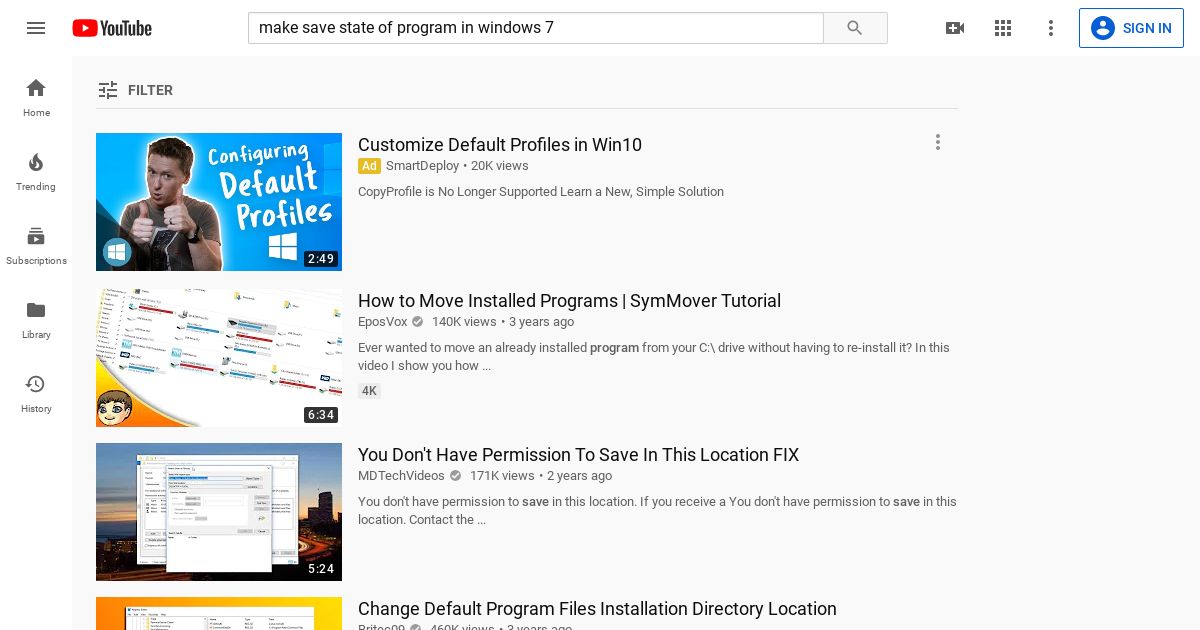The width and height of the screenshot is (1200, 630).
Task: Click the SymMover video description text
Action: (x=654, y=357)
